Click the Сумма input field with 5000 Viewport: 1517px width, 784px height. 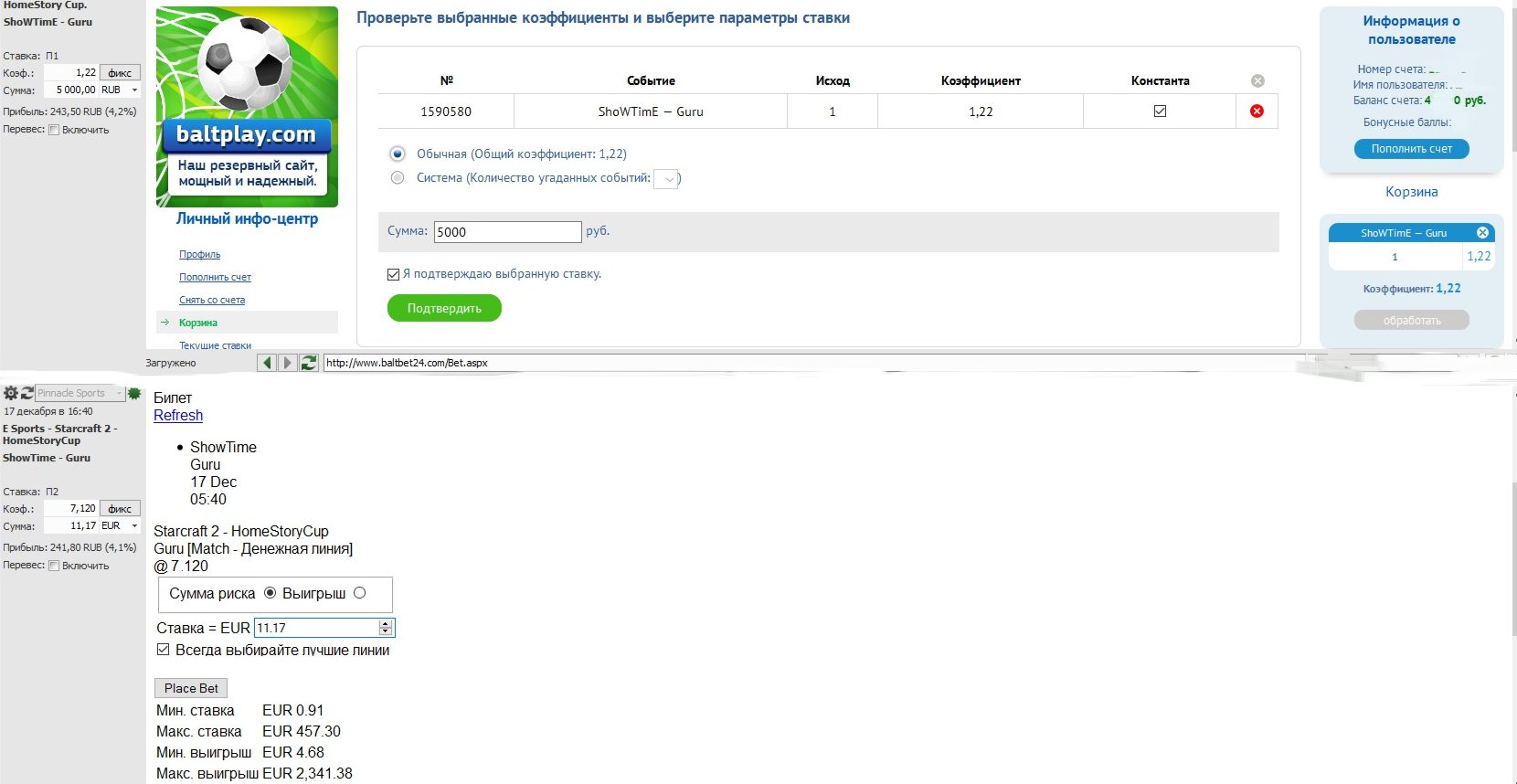click(507, 232)
